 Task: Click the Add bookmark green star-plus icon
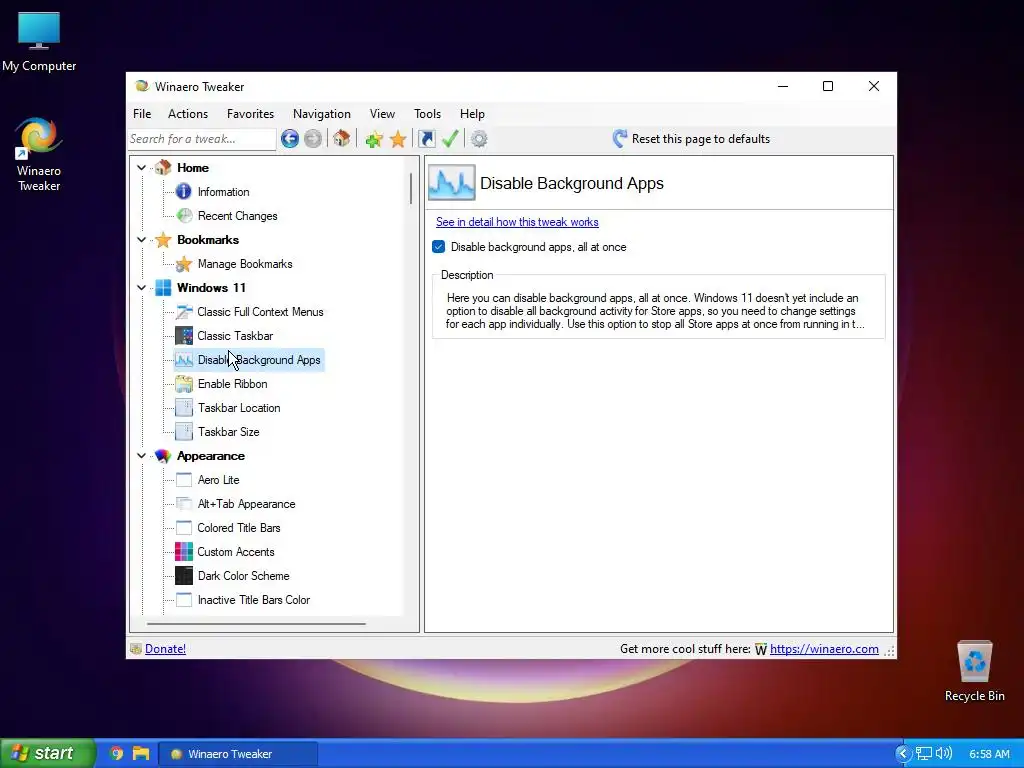pyautogui.click(x=374, y=139)
